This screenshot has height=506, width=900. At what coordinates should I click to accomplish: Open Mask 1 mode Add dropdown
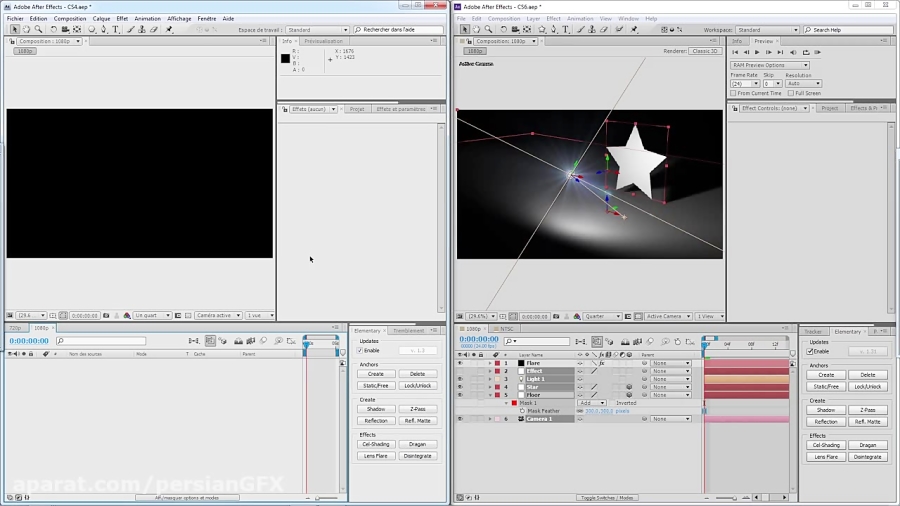pos(592,403)
